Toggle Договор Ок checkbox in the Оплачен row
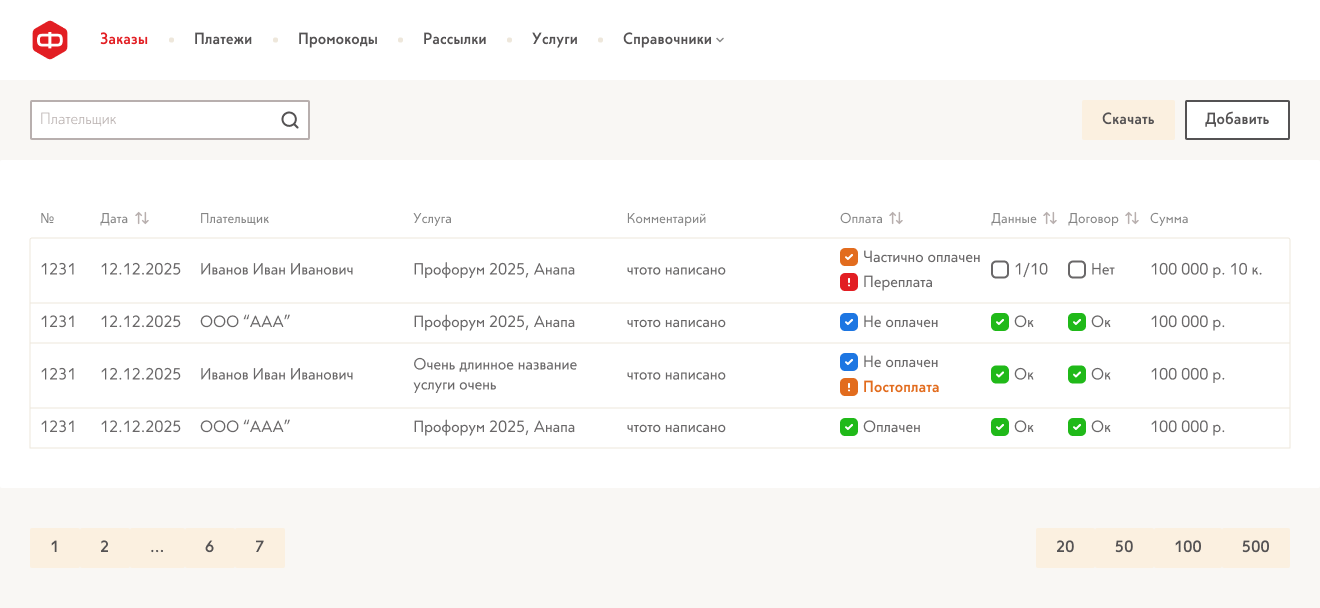Viewport: 1320px width, 608px height. [1077, 427]
